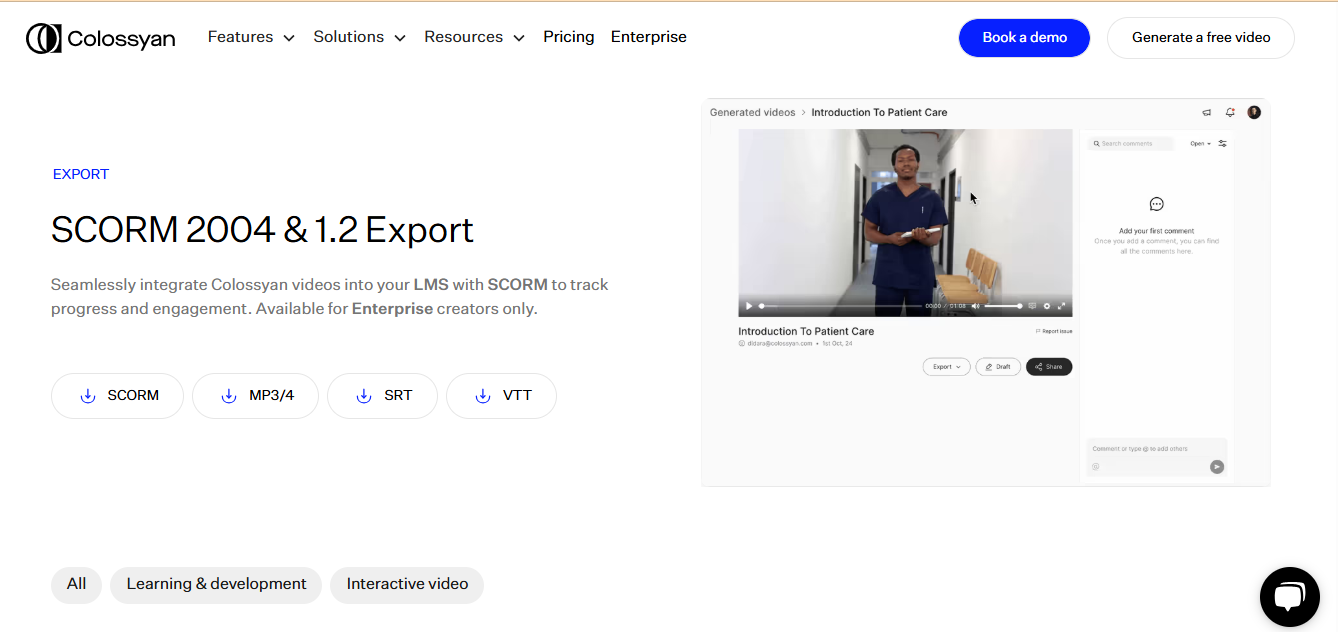The width and height of the screenshot is (1338, 632).
Task: Click the megaphone icon in the preview
Action: [x=1207, y=112]
